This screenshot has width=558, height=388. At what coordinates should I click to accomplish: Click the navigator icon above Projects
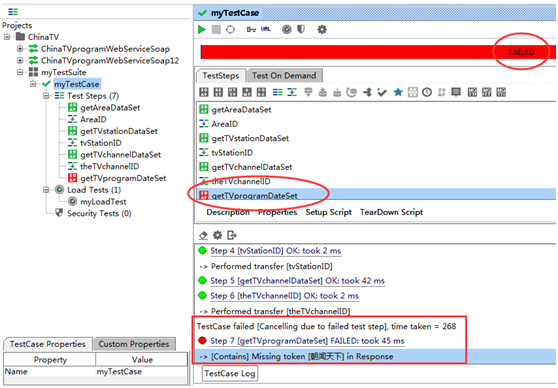[13, 12]
